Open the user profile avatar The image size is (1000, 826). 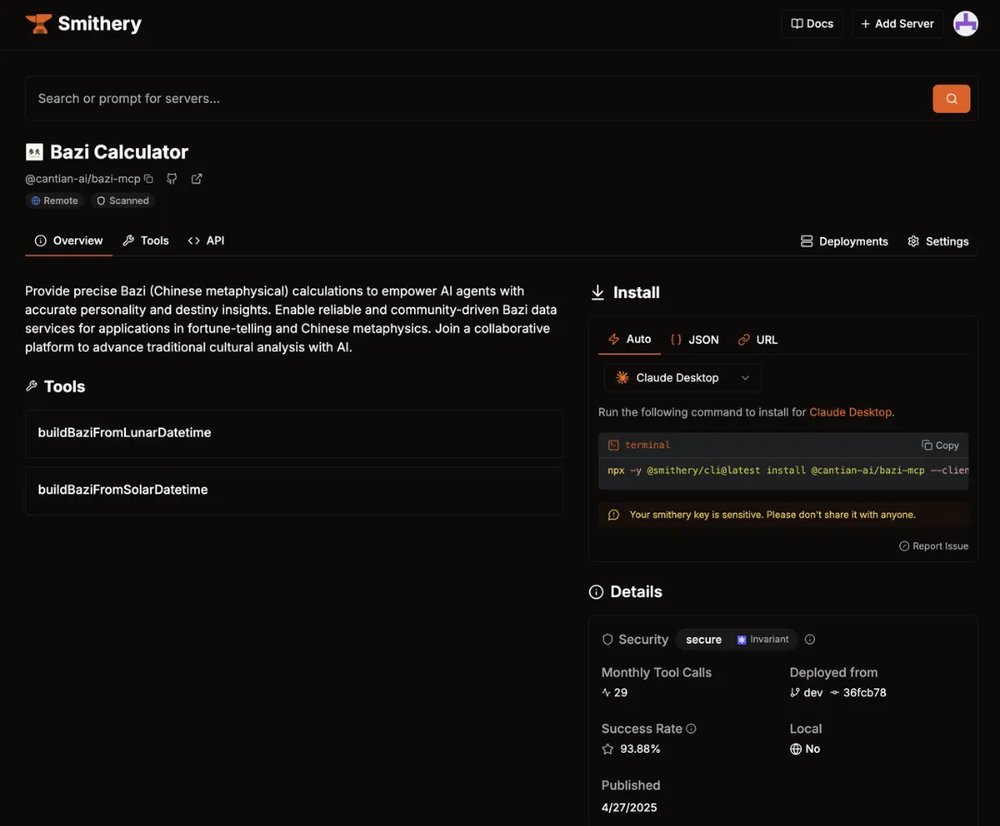(x=965, y=24)
